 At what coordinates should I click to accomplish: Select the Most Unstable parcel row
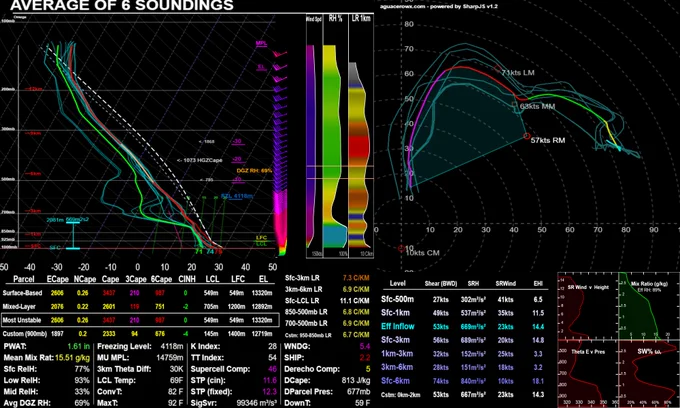[140, 320]
